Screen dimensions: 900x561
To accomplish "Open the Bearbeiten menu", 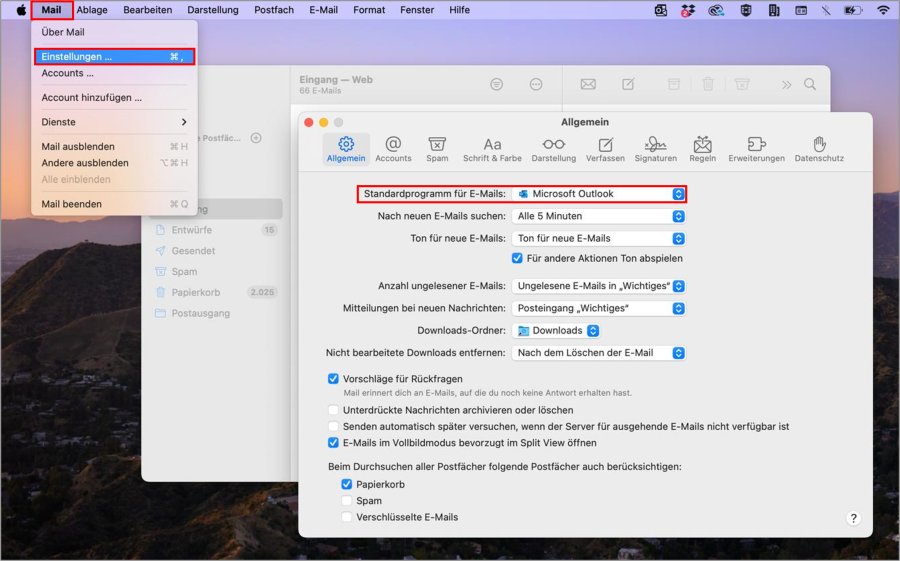I will click(x=148, y=10).
